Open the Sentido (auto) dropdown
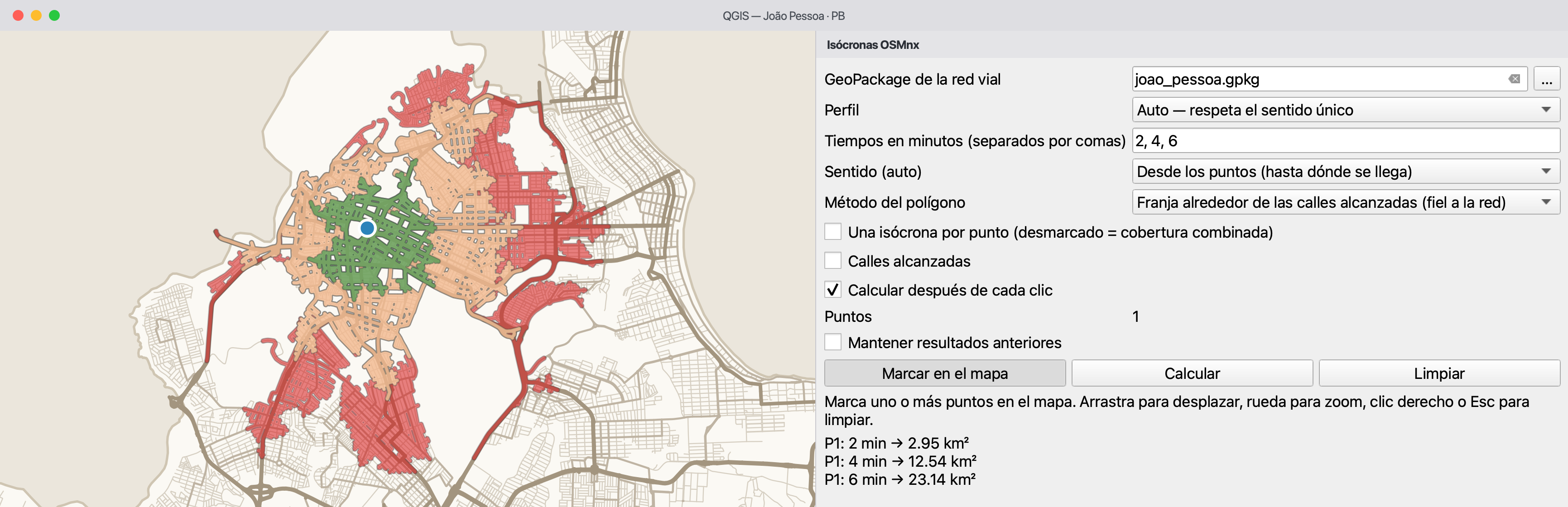 coord(1346,172)
